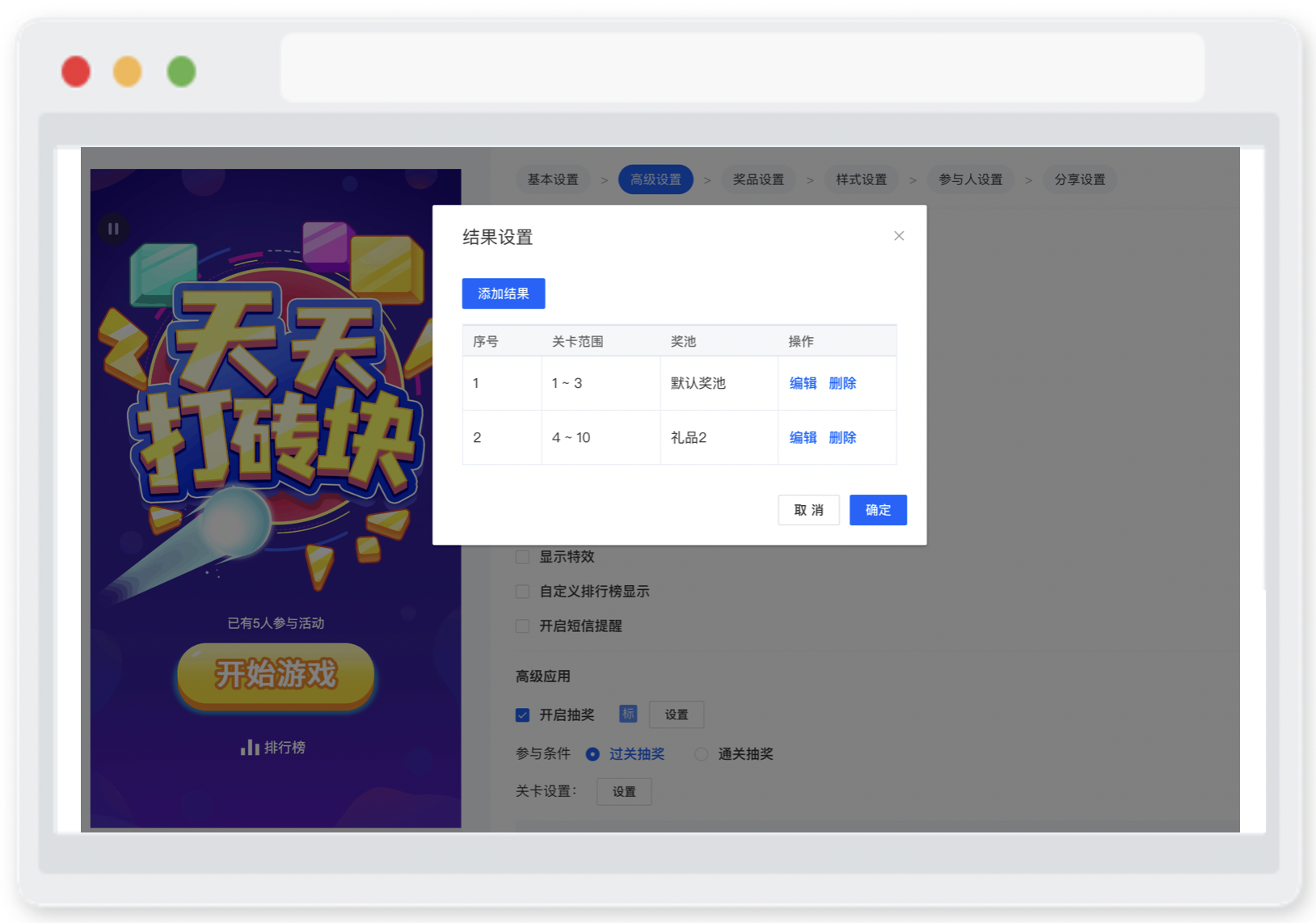Go to the 奖品设置 step tab
The image size is (1316, 923).
(x=758, y=179)
